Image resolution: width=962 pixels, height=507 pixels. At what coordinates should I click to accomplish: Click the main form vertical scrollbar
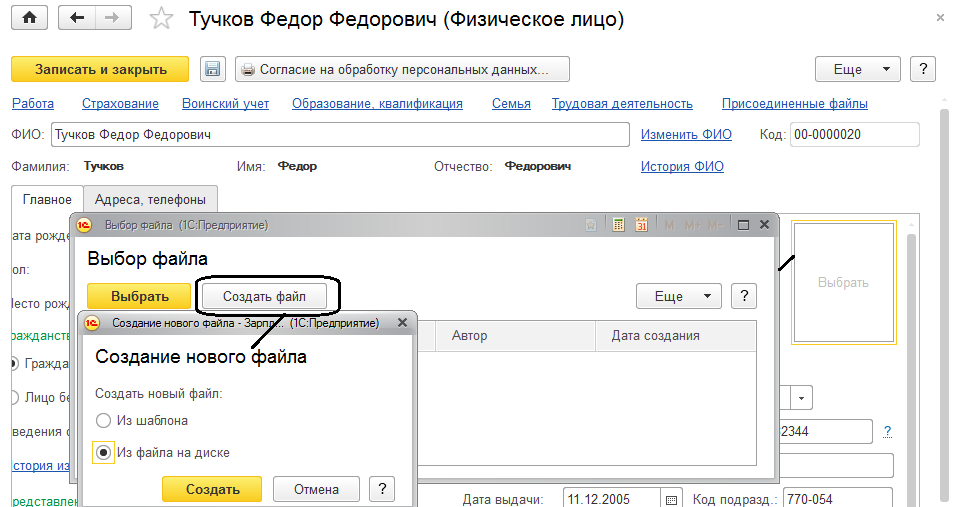coord(945,307)
